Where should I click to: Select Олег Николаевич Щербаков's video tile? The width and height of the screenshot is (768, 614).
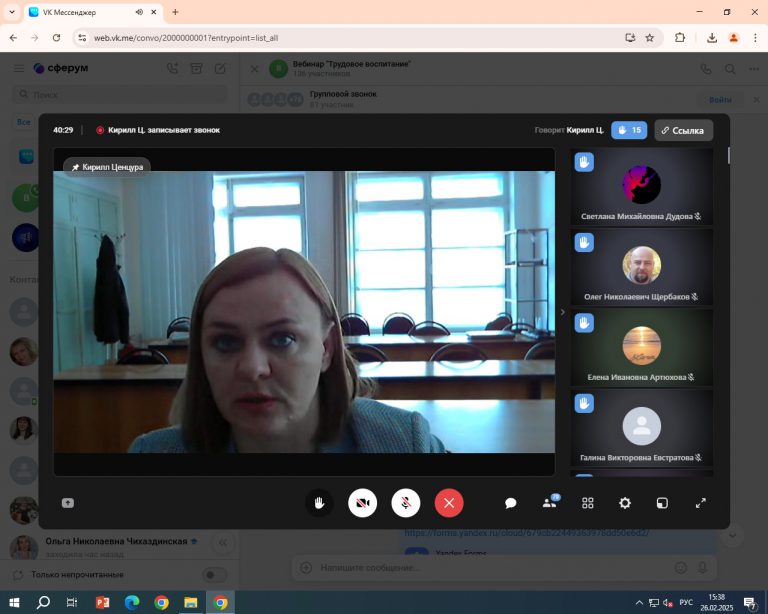[x=641, y=266]
